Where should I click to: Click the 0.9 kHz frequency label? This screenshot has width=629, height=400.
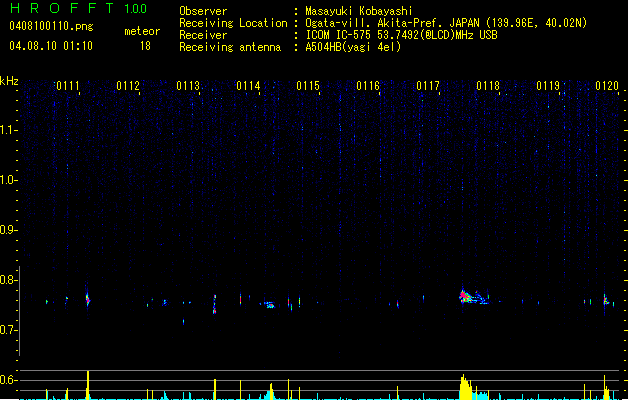pos(8,230)
